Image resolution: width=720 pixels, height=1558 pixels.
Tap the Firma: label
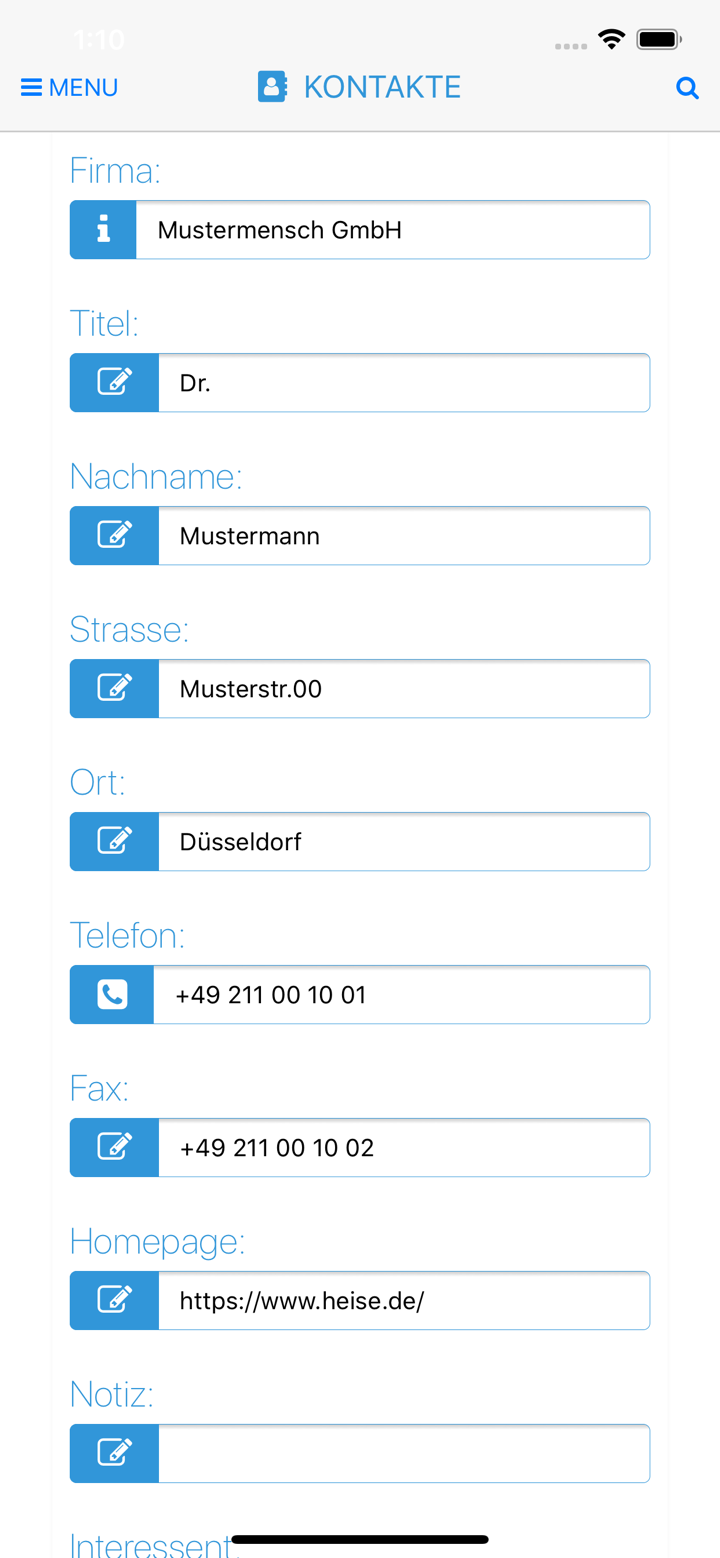tap(115, 171)
